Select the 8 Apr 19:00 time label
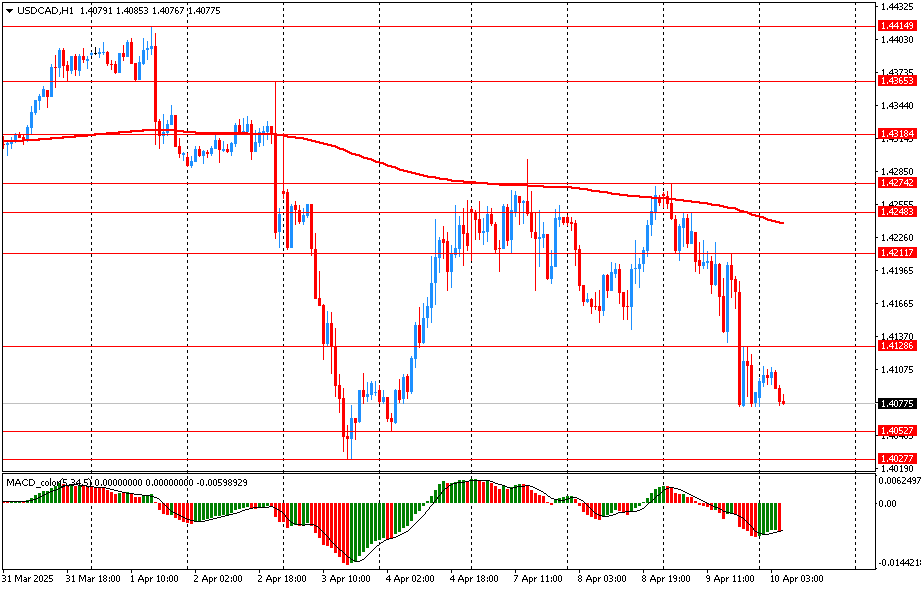Screen dimensions: 921x590 pyautogui.click(x=663, y=579)
